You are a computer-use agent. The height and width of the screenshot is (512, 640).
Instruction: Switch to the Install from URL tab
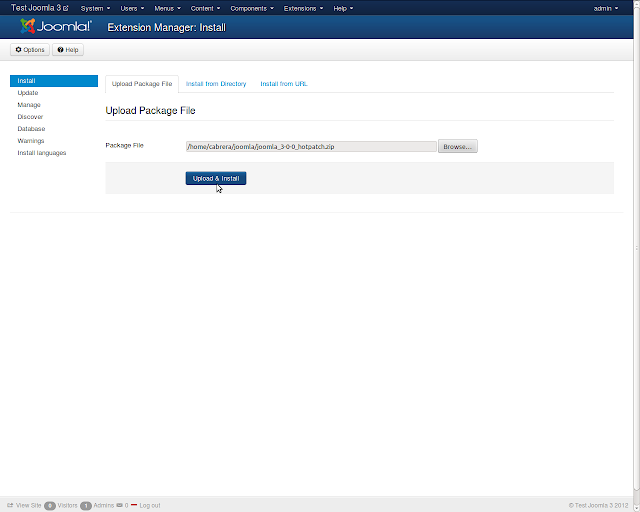coord(284,84)
